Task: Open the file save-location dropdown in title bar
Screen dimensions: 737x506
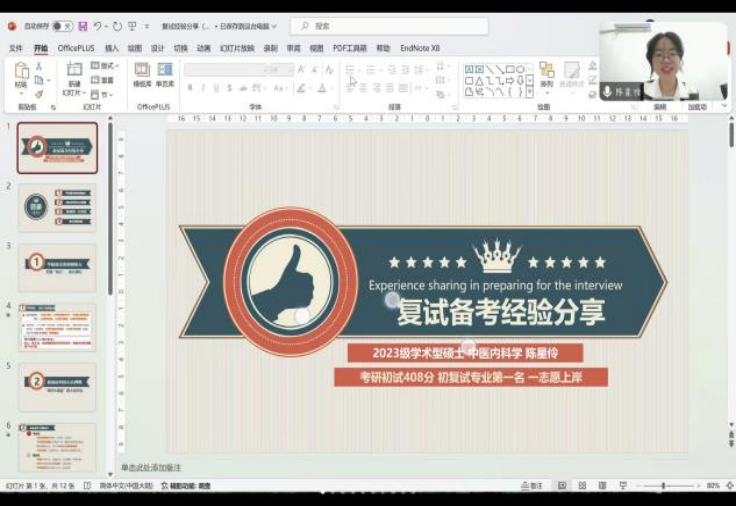Action: (274, 26)
